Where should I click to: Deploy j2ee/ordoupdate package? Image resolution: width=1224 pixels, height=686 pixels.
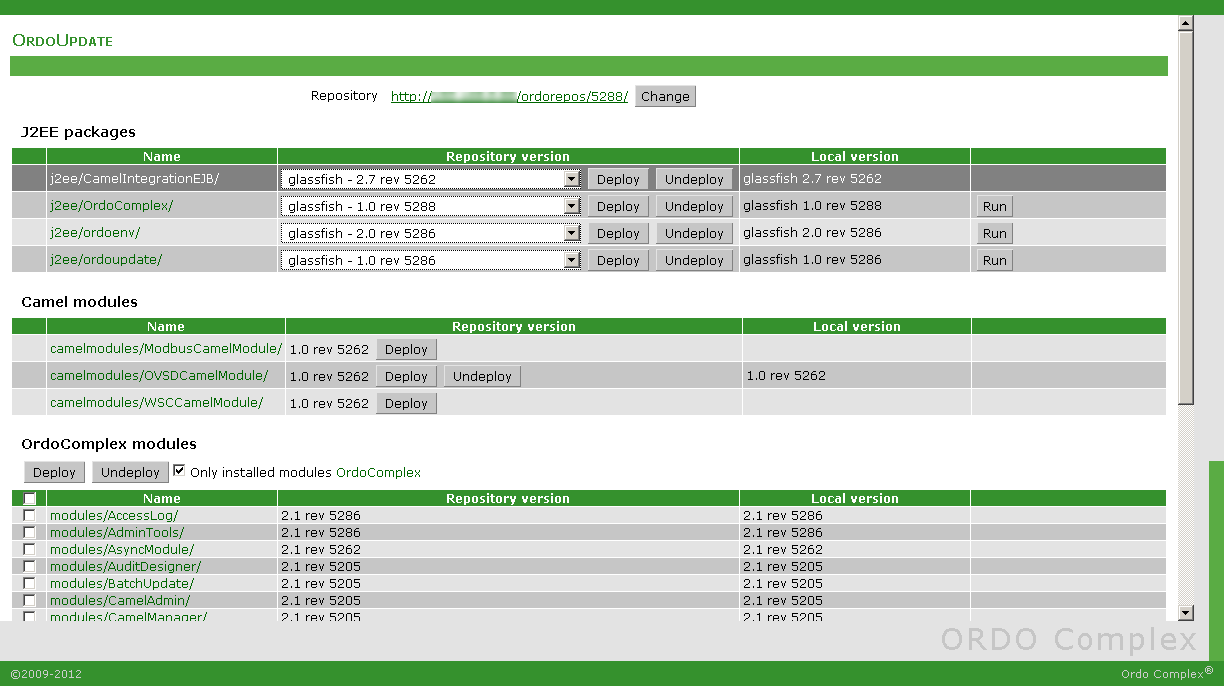tap(618, 260)
